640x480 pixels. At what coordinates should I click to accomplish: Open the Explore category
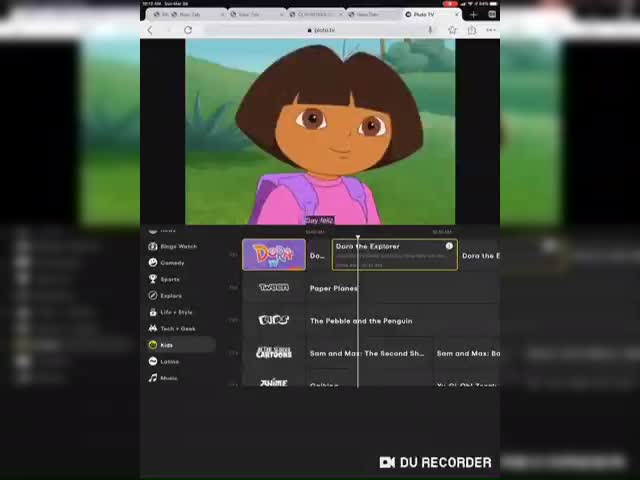coord(165,296)
